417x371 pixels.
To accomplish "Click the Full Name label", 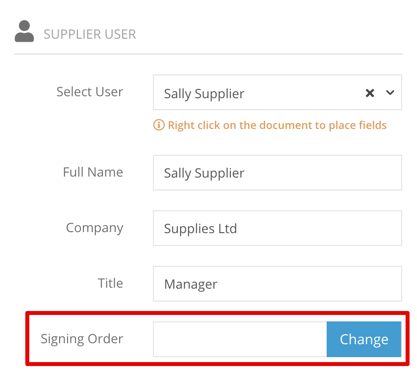I will pos(93,172).
